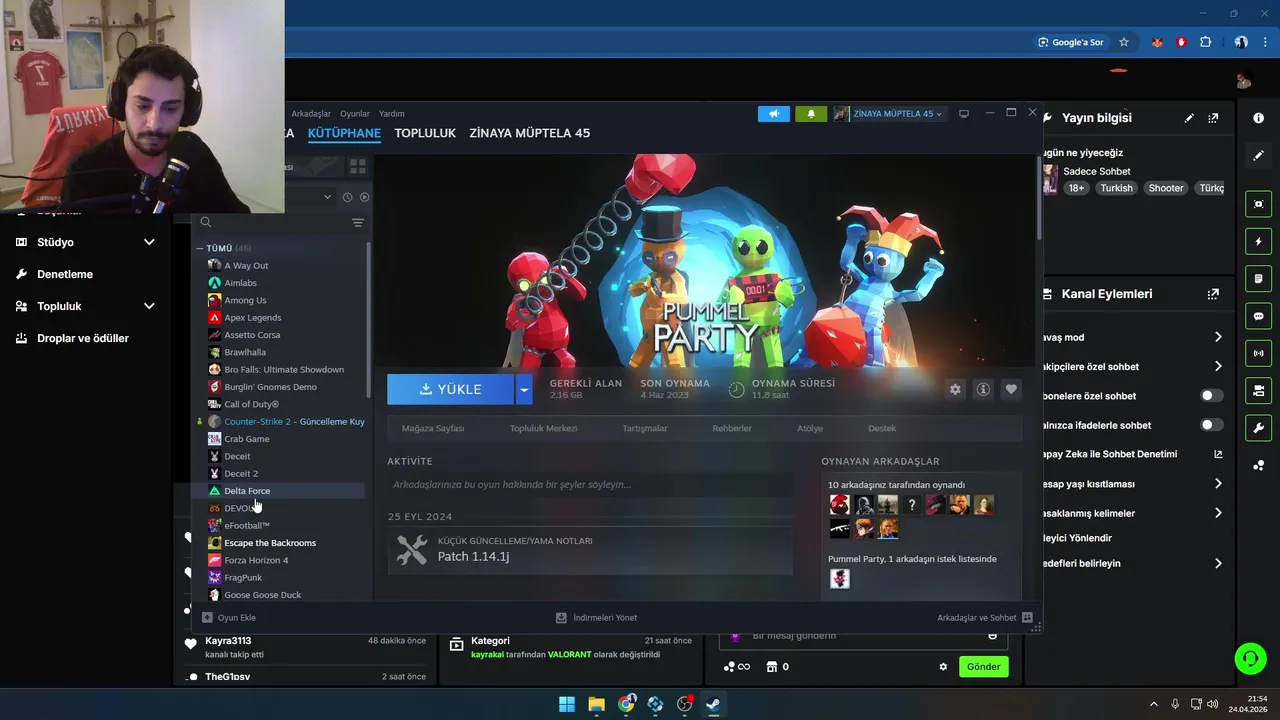This screenshot has height=720, width=1280.
Task: Open the TOPLULUK tab in Steam
Action: pos(425,133)
